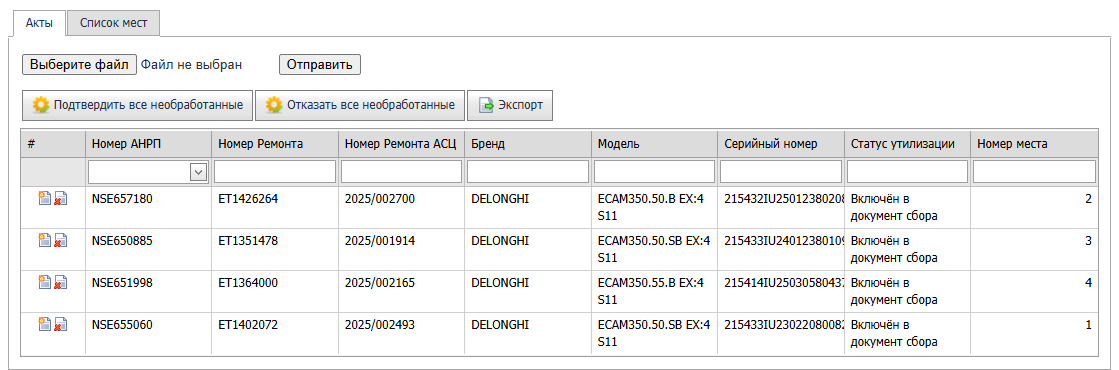1119x370 pixels.
Task: Focus the Статус утилизации filter field
Action: click(x=907, y=171)
